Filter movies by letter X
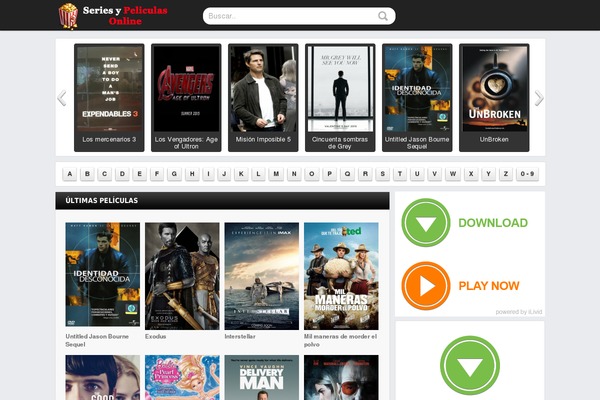The image size is (600, 400). point(471,174)
